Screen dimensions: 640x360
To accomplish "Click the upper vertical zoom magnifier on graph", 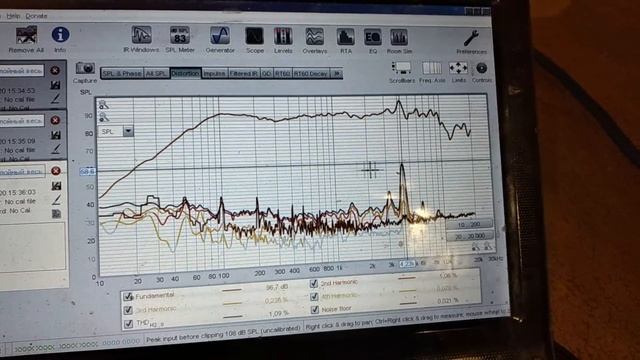I will point(104,105).
